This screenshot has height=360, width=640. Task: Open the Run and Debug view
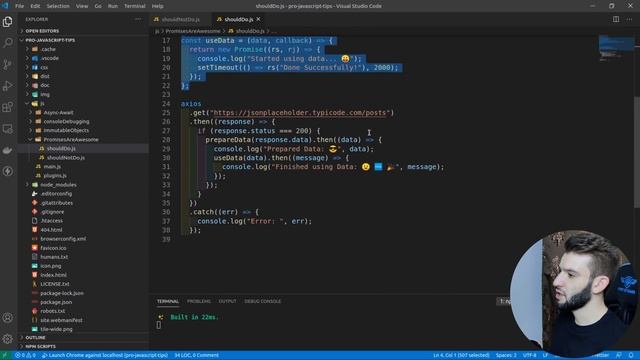(8, 86)
